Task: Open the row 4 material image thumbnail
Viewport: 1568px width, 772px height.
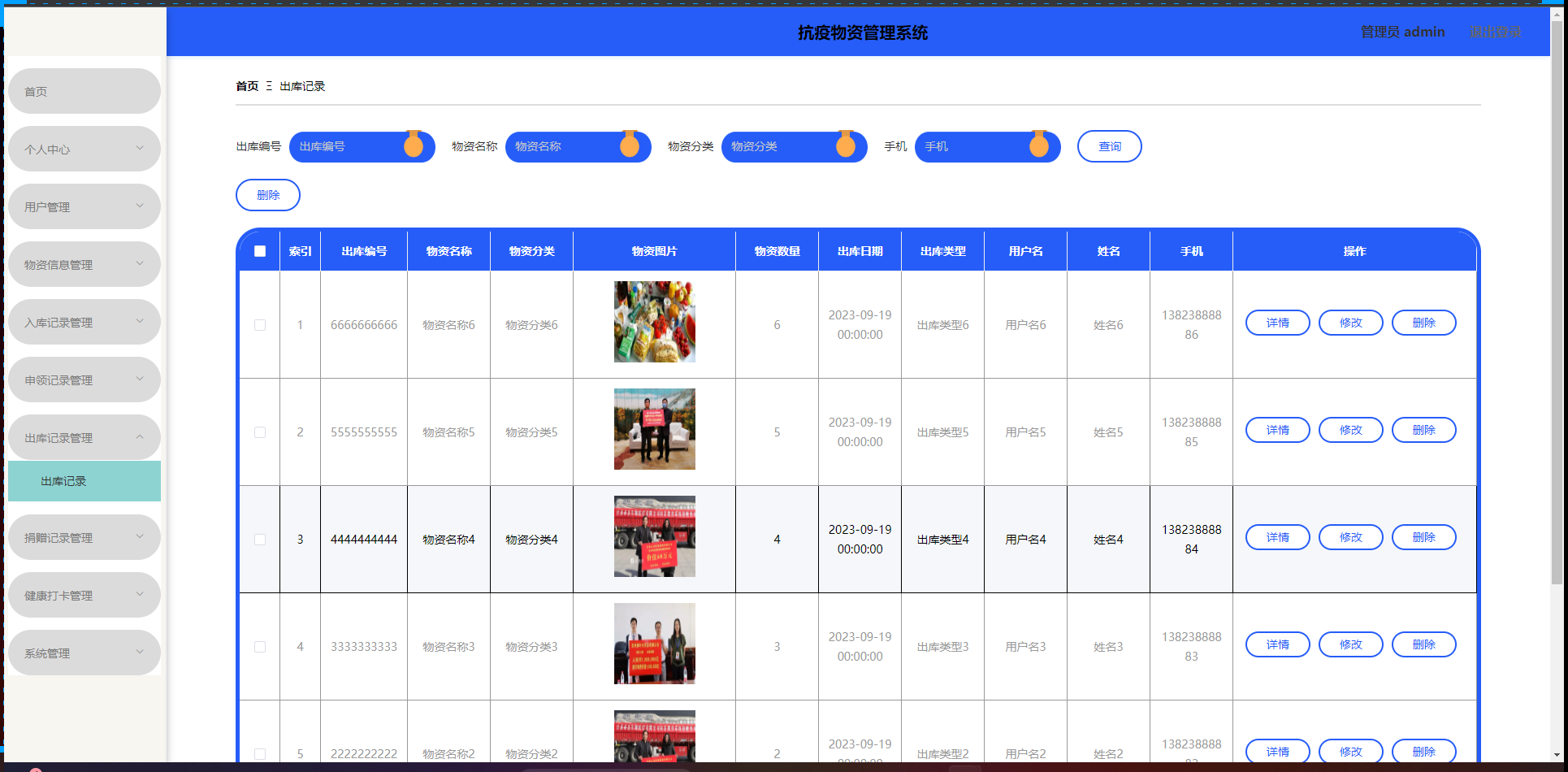Action: [654, 644]
